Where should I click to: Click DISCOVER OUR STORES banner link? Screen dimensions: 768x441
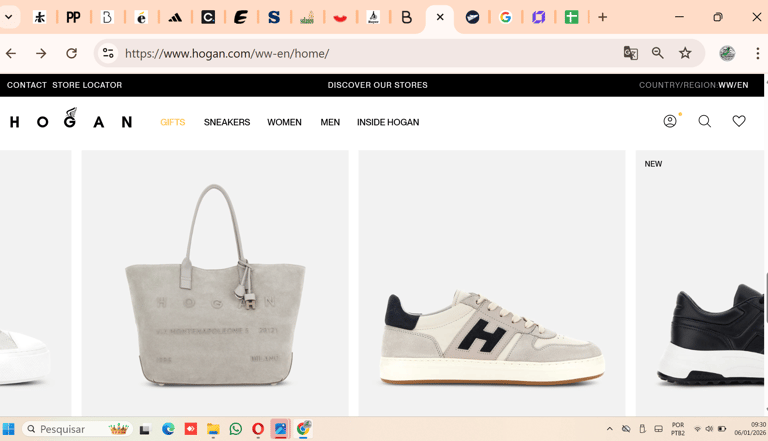[378, 85]
